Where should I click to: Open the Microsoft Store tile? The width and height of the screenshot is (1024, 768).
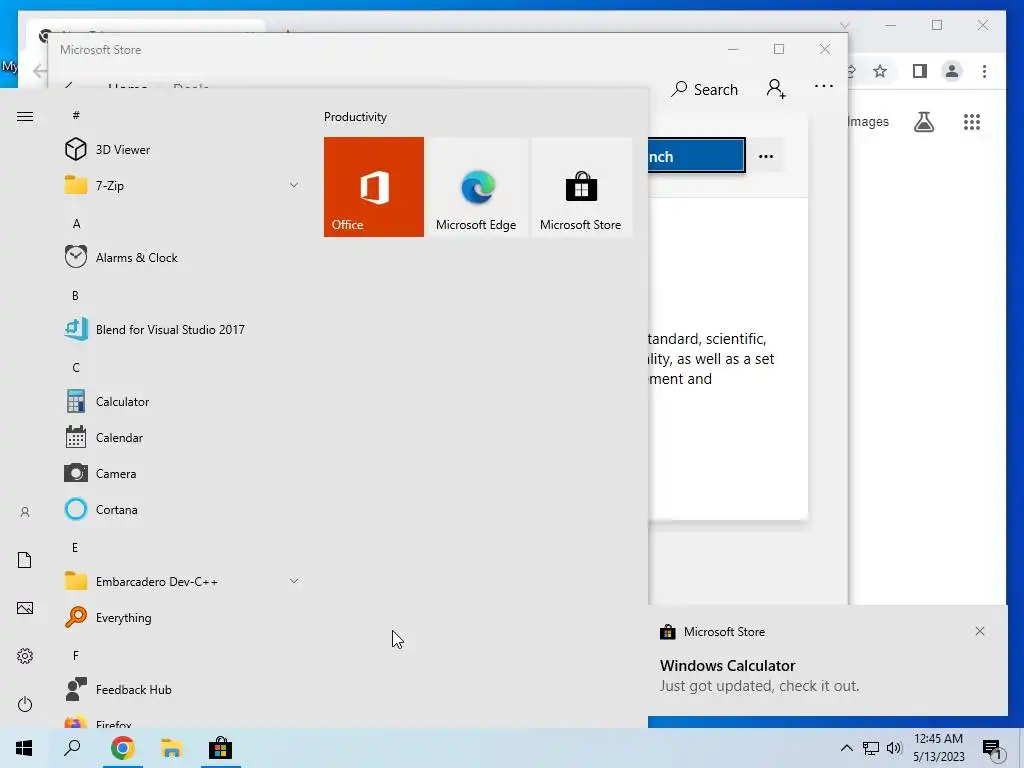tap(581, 187)
